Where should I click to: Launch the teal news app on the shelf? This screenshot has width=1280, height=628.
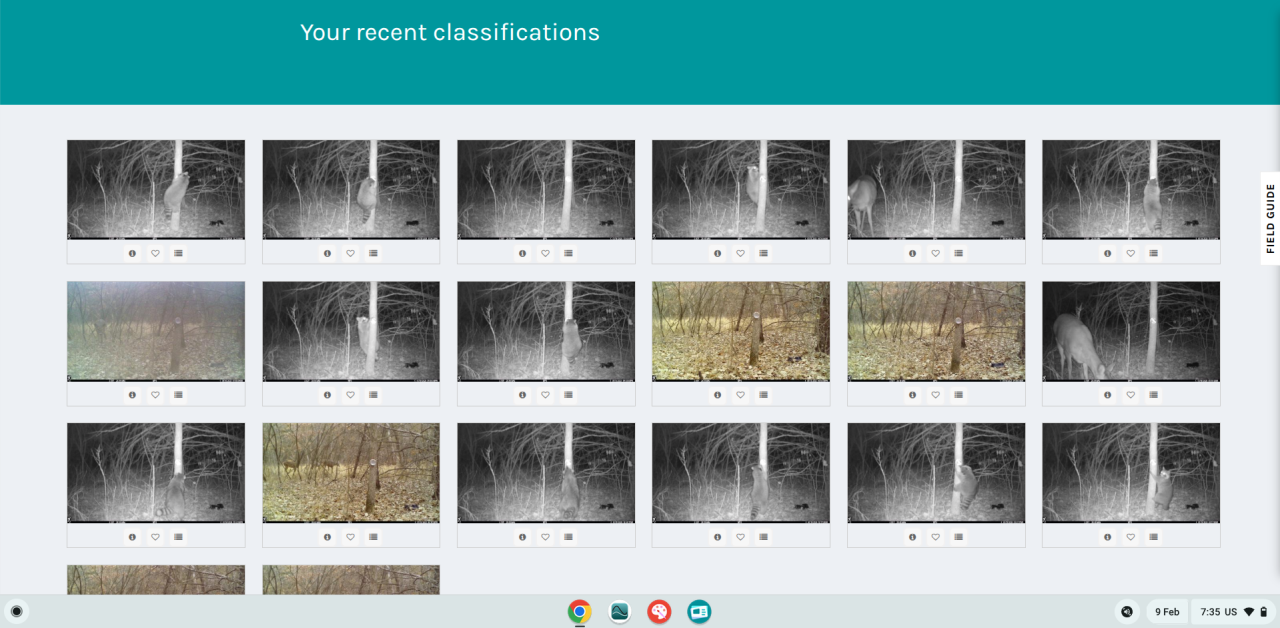[699, 611]
